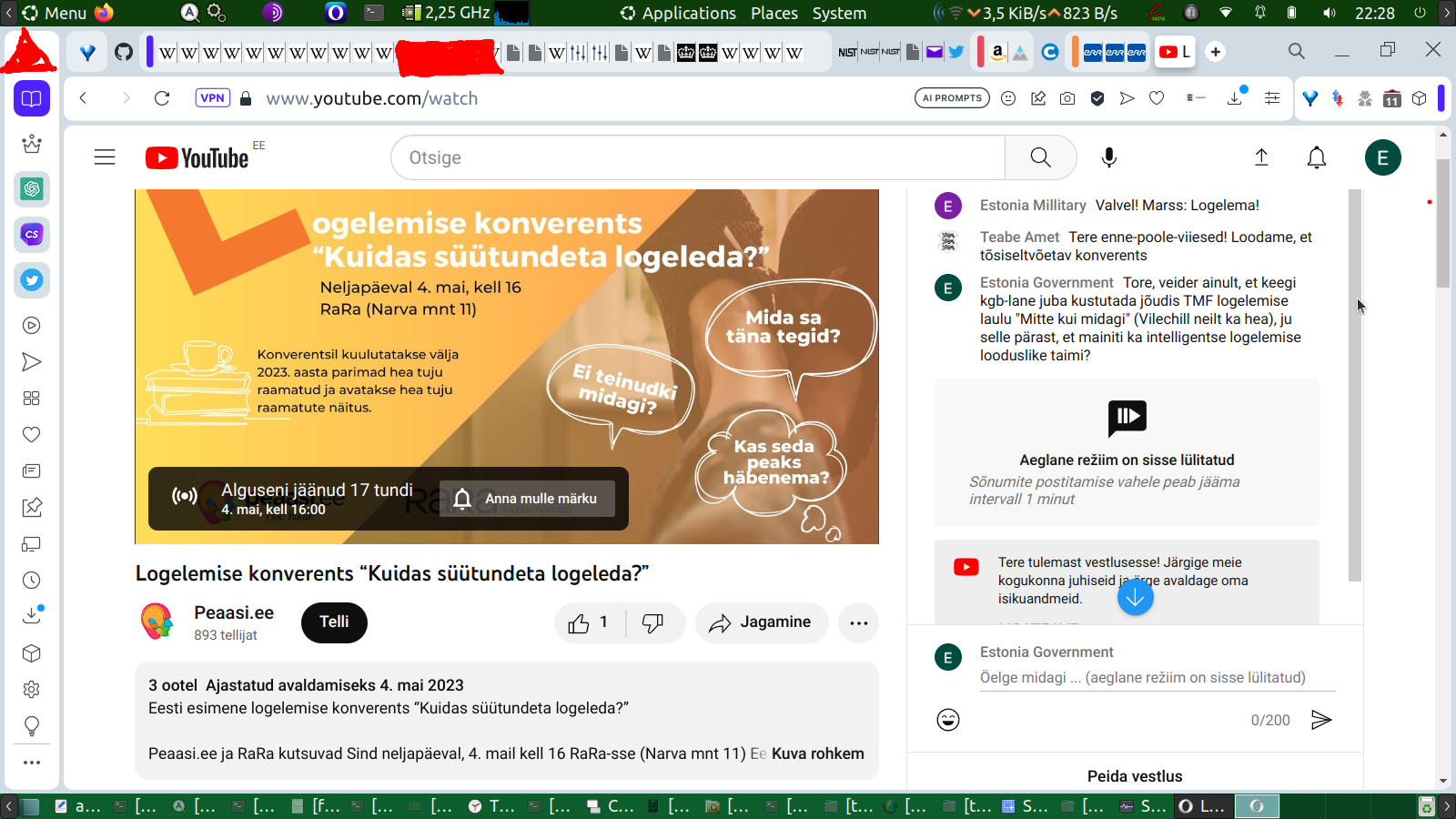
Task: Open the Places menu in top panel
Action: coord(774,13)
